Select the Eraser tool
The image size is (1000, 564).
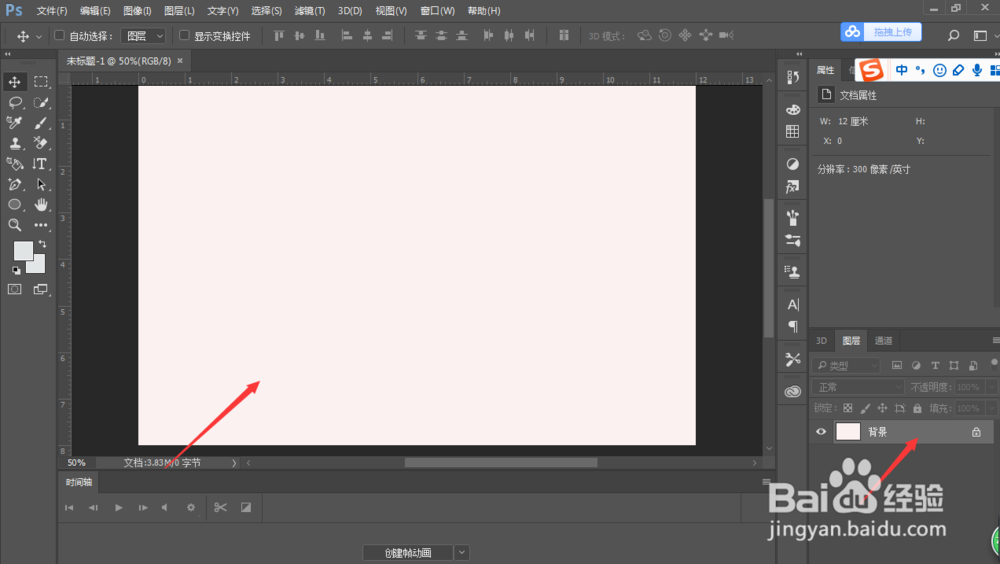(x=41, y=143)
